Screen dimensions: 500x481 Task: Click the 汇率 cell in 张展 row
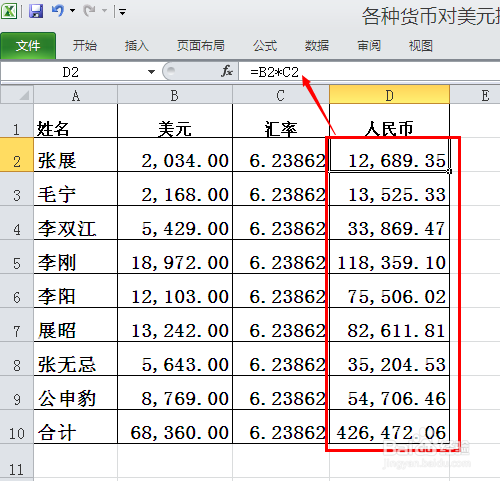pos(281,155)
